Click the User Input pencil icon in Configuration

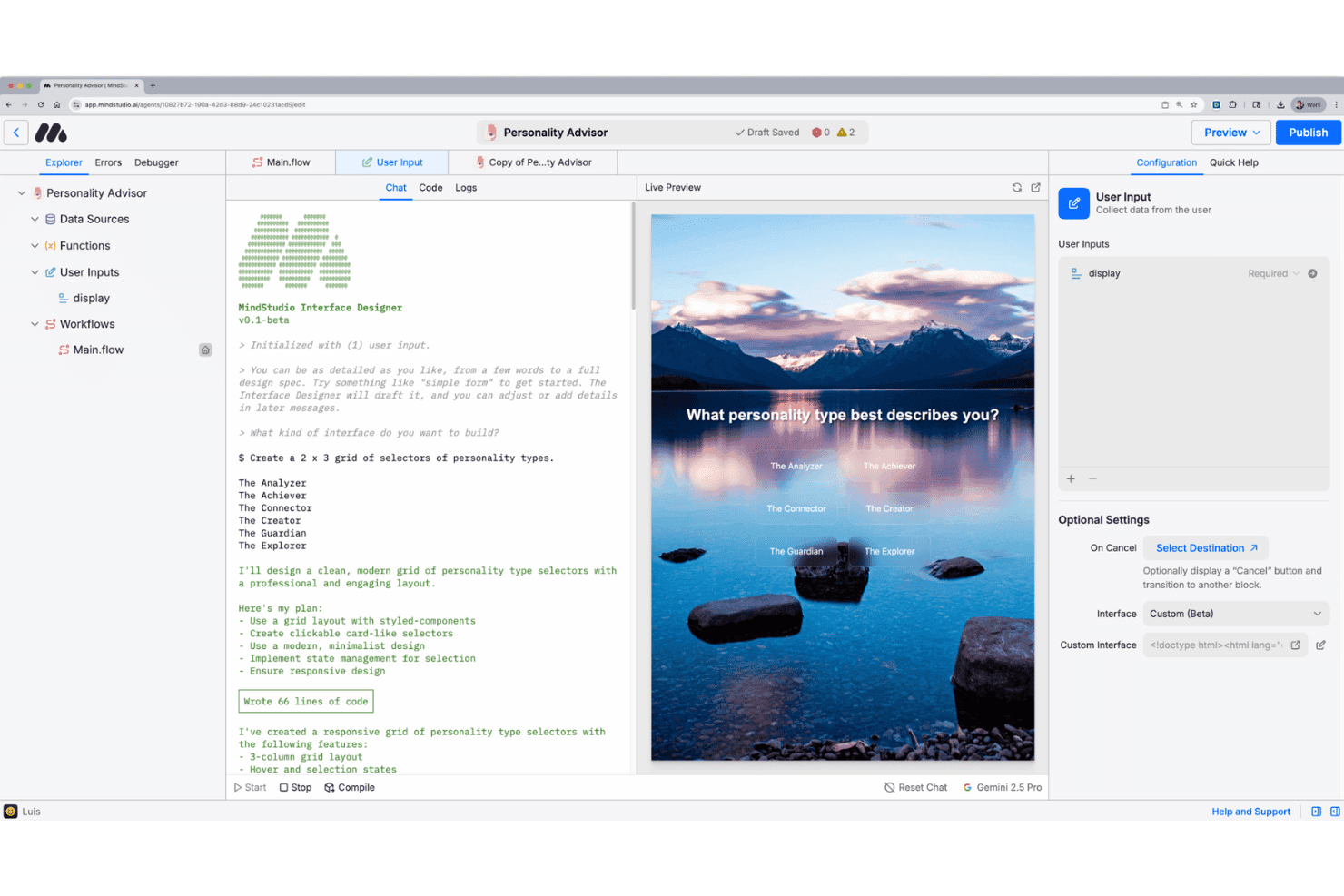[1073, 203]
